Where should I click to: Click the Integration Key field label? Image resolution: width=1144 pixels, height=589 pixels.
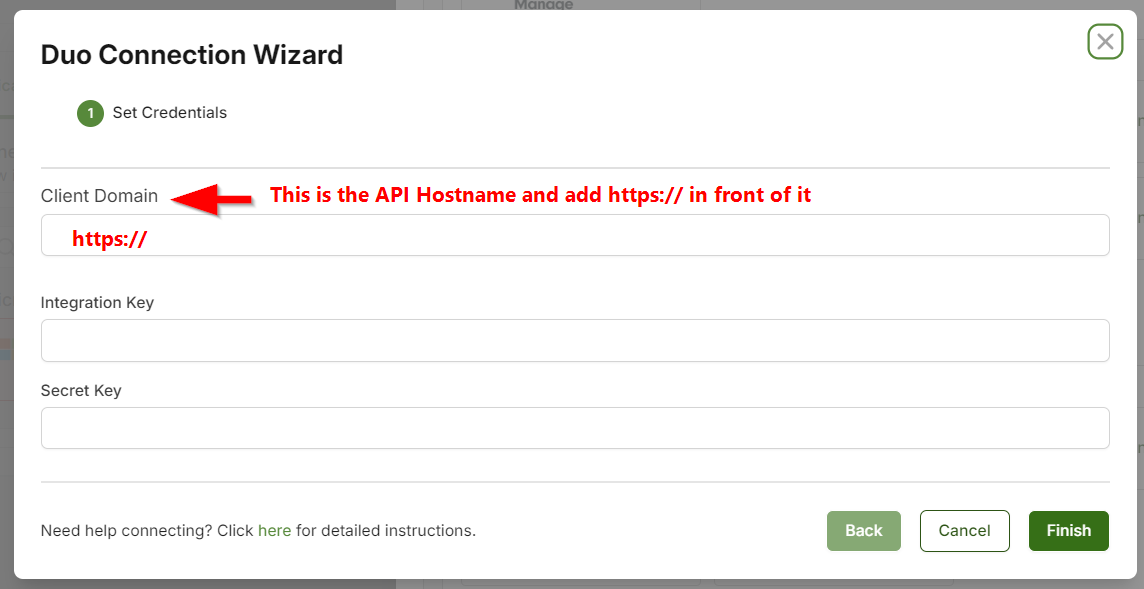[97, 302]
